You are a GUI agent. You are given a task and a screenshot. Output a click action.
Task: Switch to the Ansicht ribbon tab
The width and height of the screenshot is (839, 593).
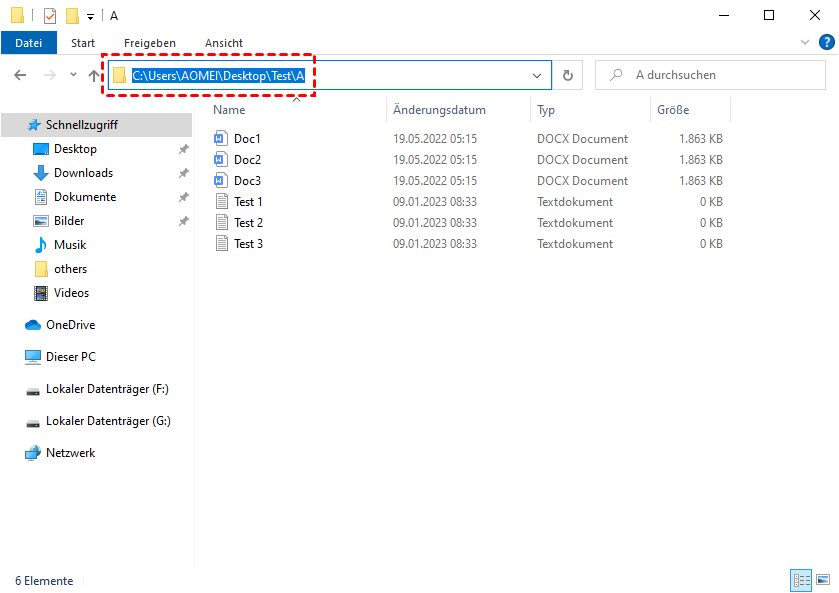[224, 43]
